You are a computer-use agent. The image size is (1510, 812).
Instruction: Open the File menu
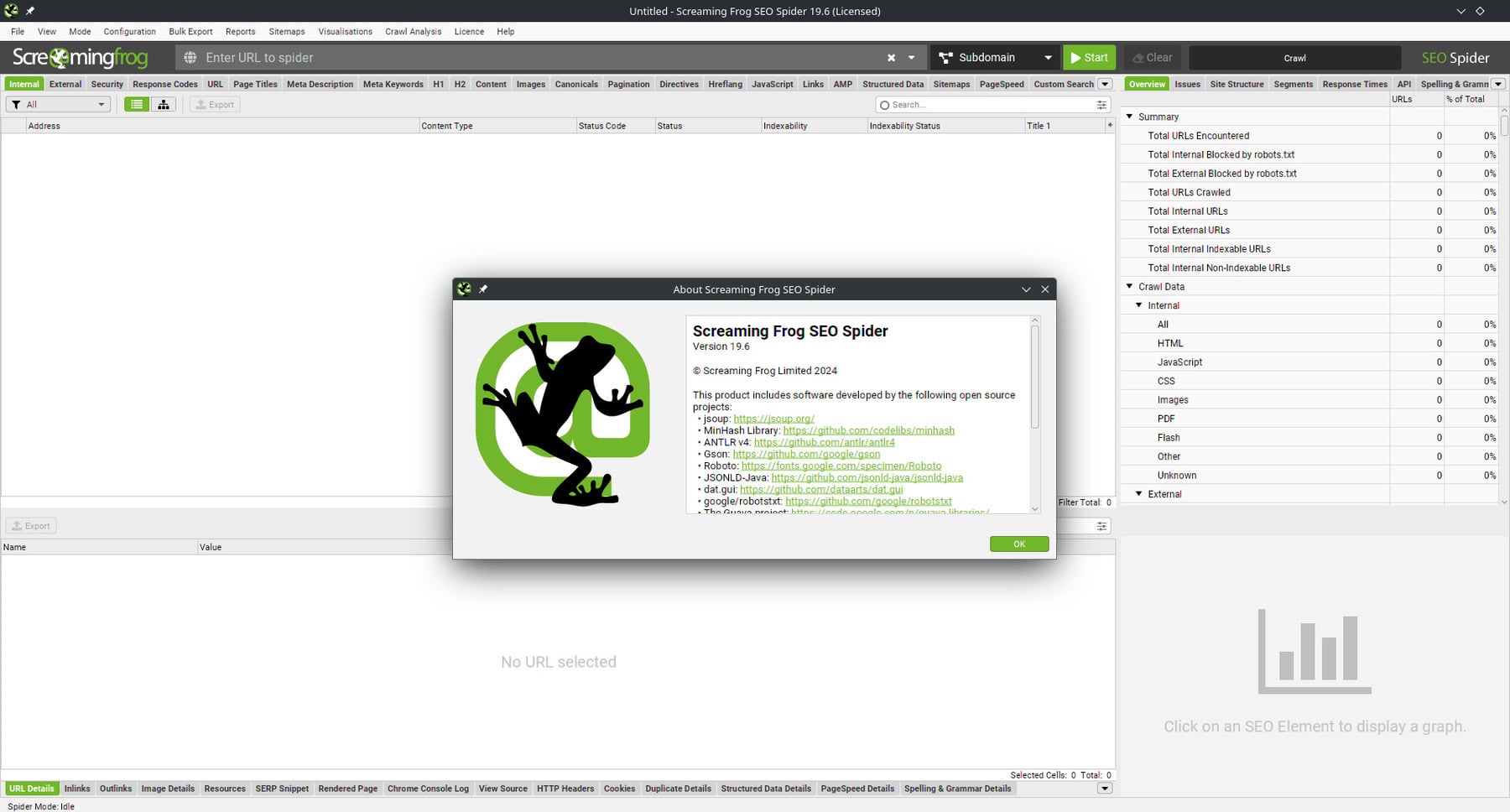[18, 32]
